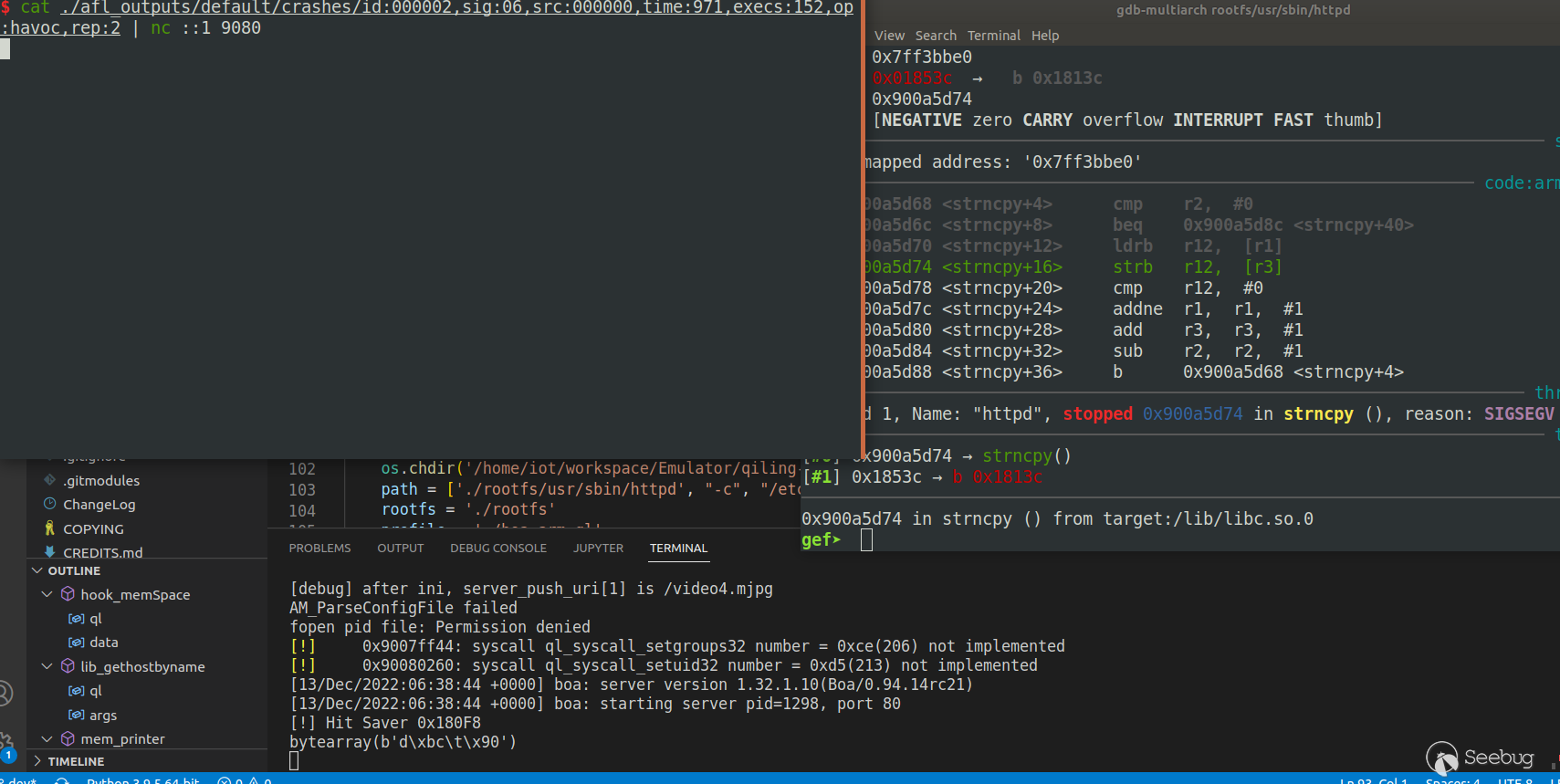Click code line number 104
Image resolution: width=1560 pixels, height=784 pixels.
coord(302,511)
